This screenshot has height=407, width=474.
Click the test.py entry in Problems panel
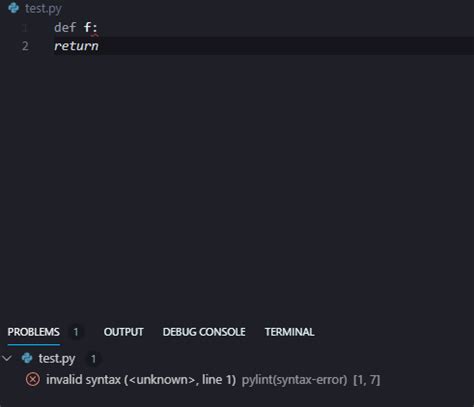57,359
